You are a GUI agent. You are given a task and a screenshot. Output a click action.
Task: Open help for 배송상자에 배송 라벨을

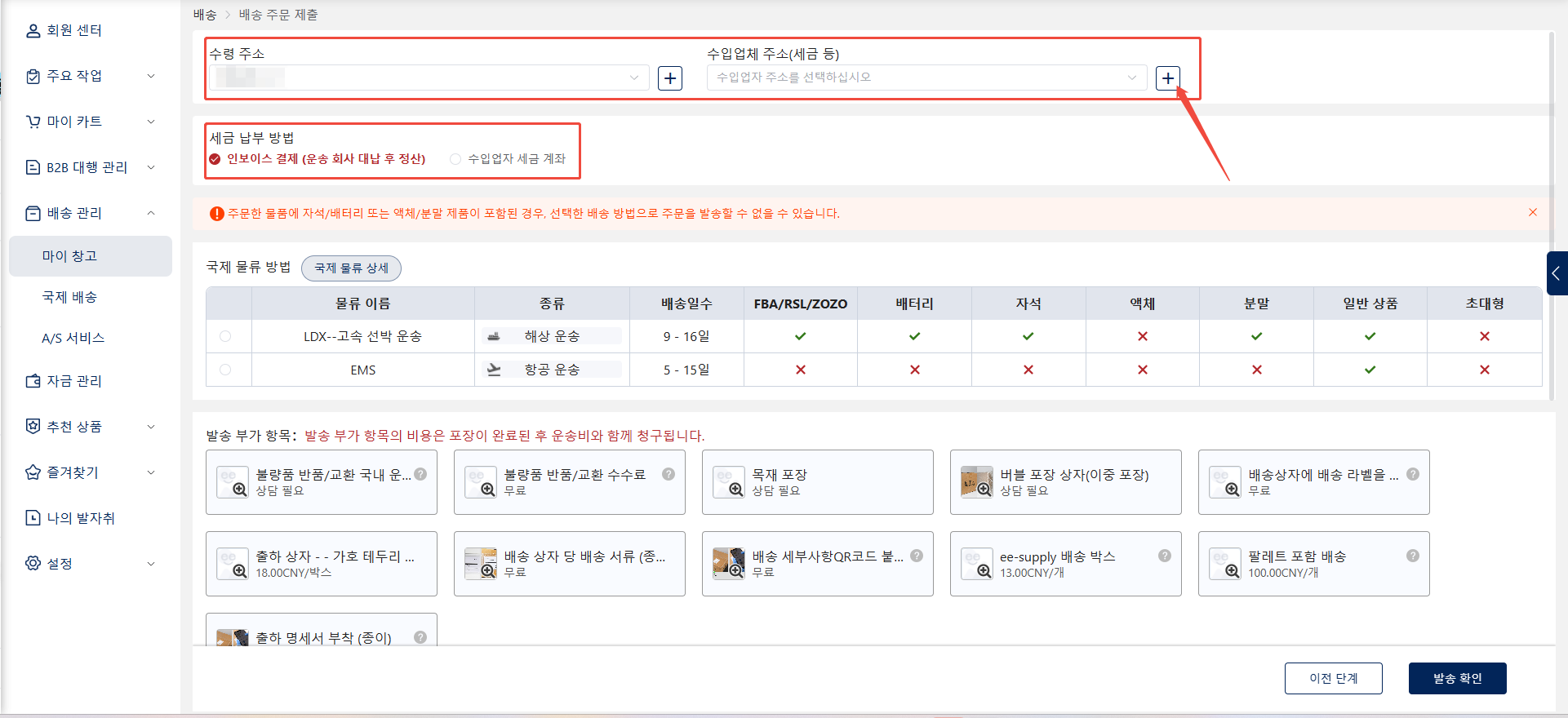(x=1413, y=474)
